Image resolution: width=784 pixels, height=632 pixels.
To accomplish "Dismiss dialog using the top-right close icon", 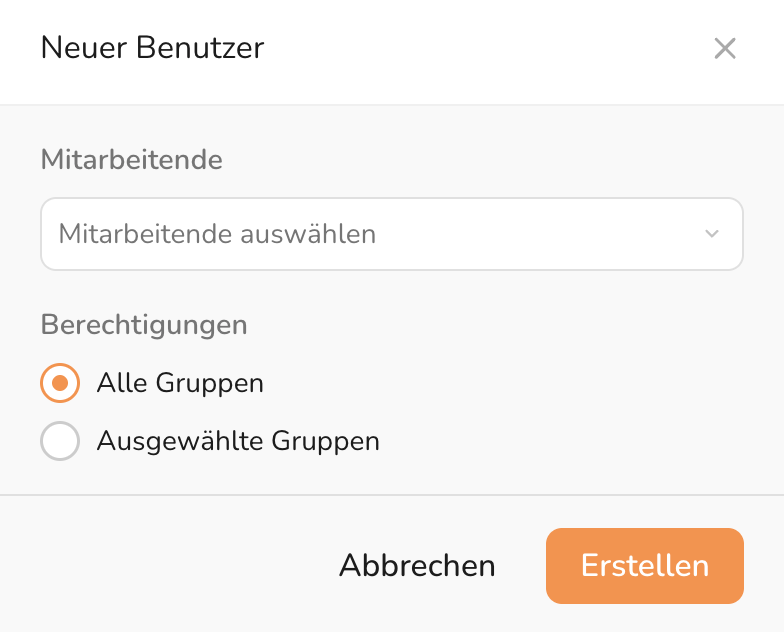I will 725,48.
